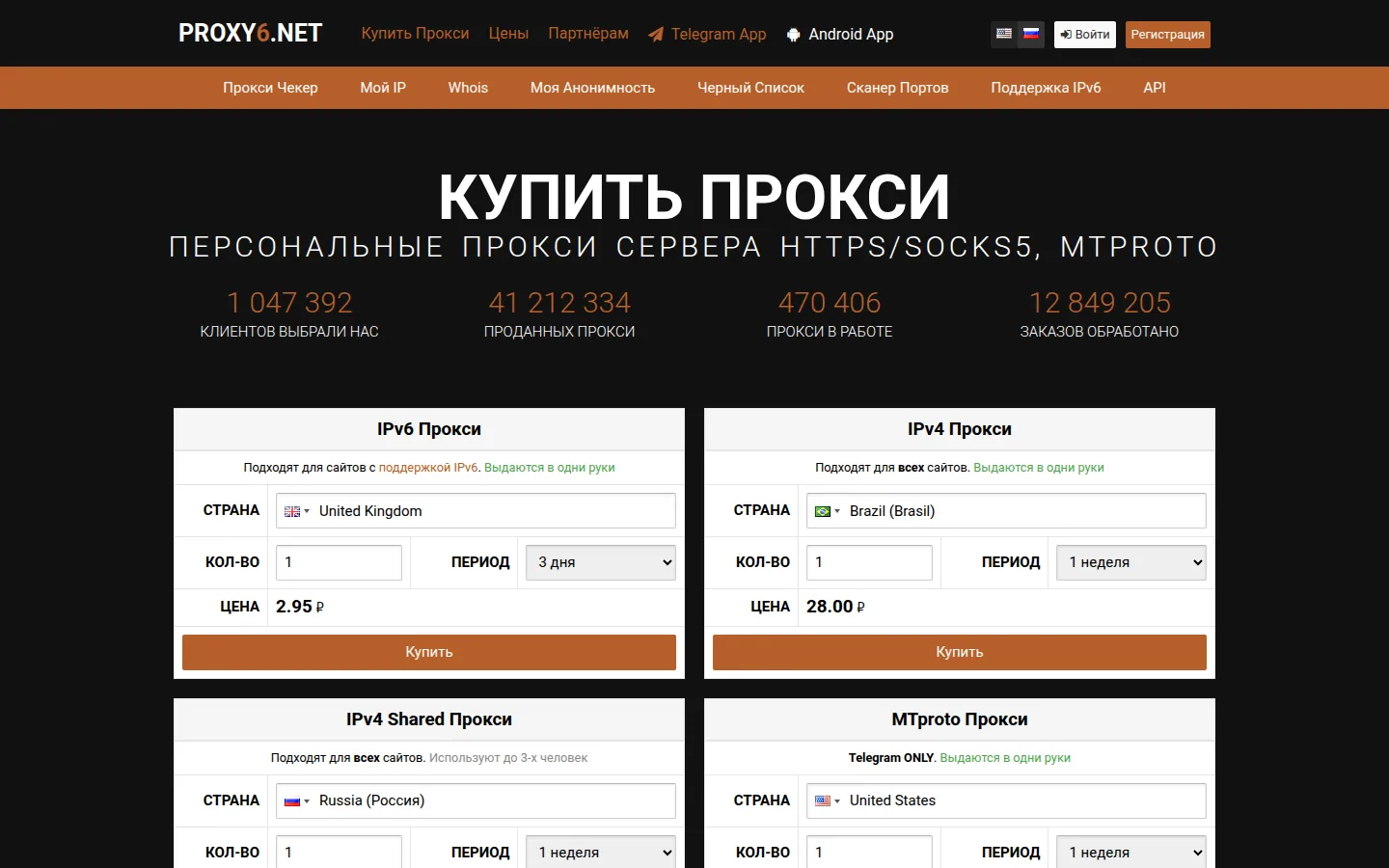Open IPv4 country flag dropdown (Brazil)
Screen dimensions: 1389x868
click(827, 511)
